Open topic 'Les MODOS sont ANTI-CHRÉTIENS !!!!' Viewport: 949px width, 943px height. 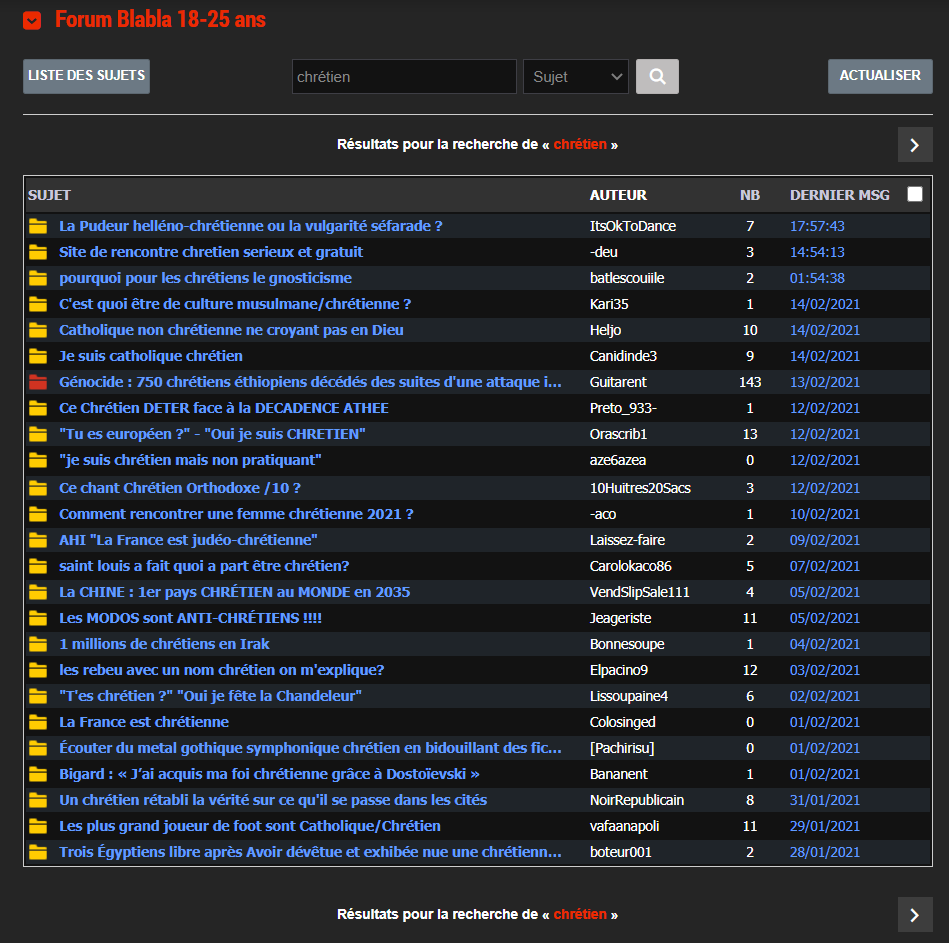pos(190,618)
